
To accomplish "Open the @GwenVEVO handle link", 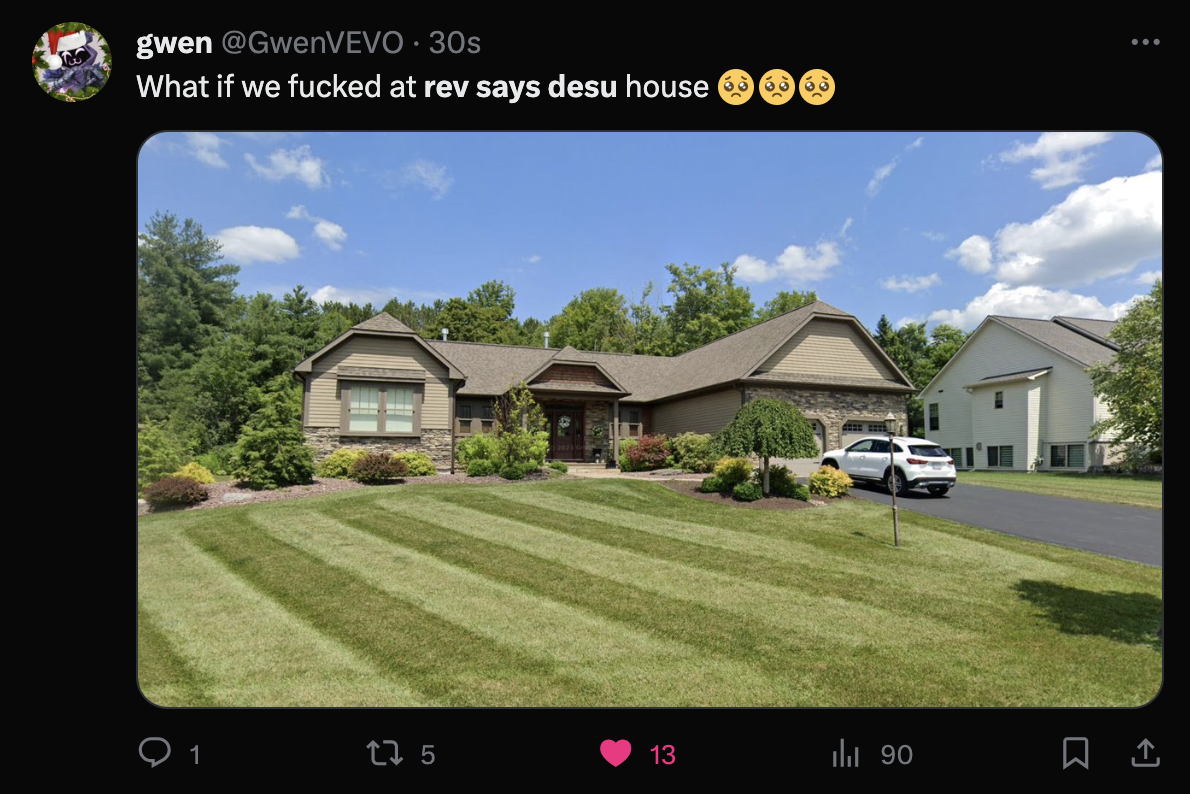I will (x=312, y=43).
